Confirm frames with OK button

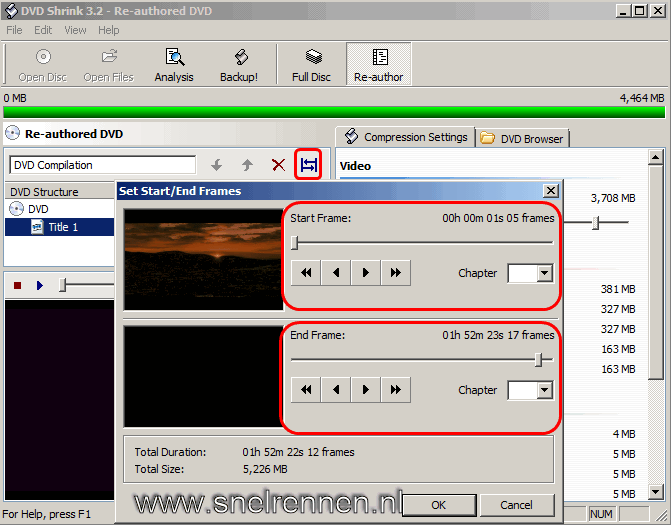[x=439, y=505]
